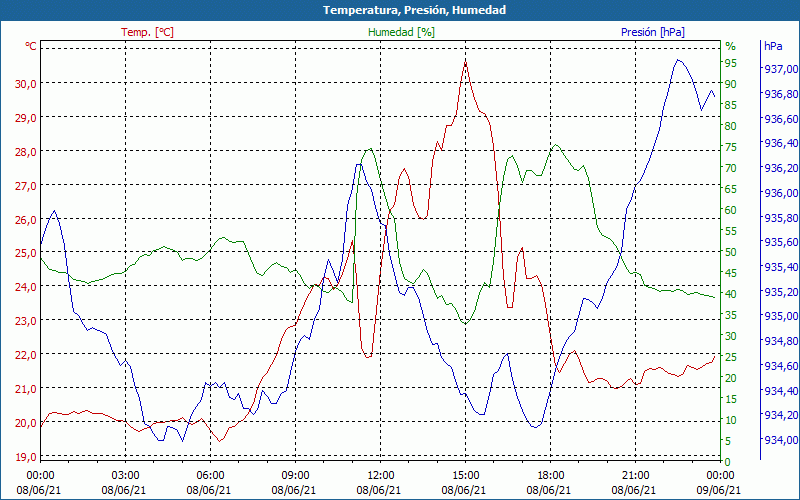
Task: Click temperature axis value 22,0
Action: pos(26,355)
